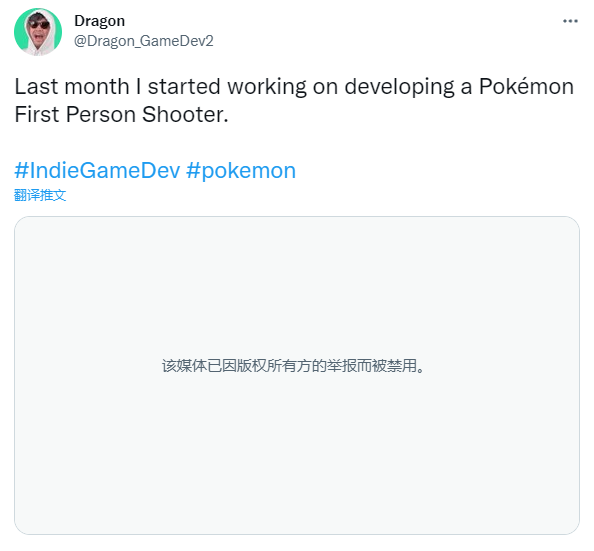Screen dimensions: 594x551
Task: Click the "Last month I started" tweet line
Action: (294, 86)
